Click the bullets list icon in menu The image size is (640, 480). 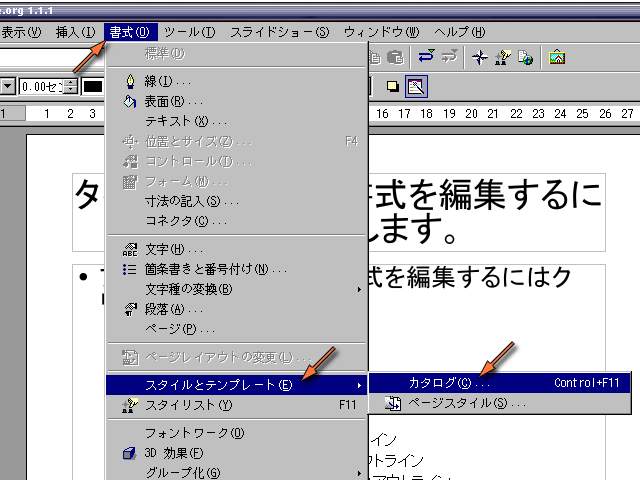(130, 269)
